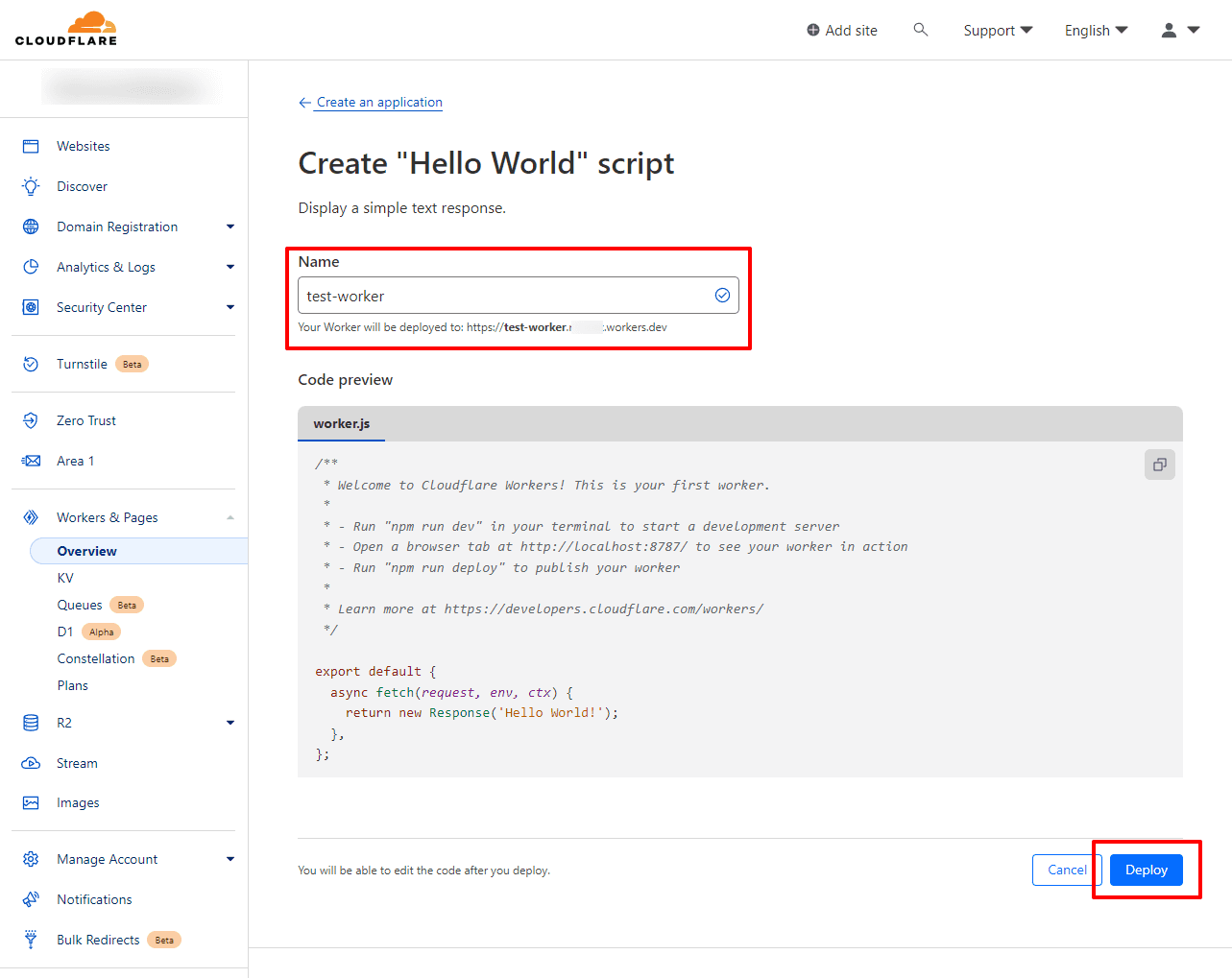
Task: Open search with the magnifier icon
Action: point(921,30)
